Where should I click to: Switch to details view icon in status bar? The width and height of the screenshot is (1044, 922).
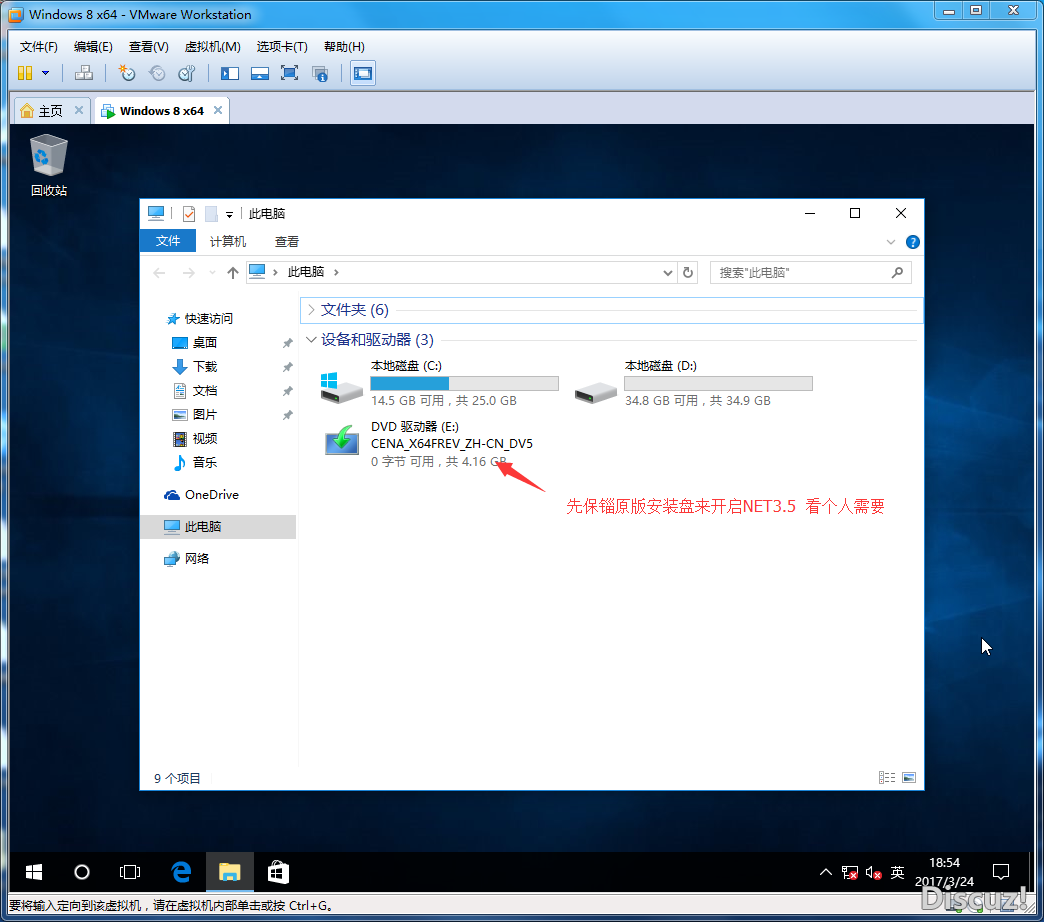887,778
